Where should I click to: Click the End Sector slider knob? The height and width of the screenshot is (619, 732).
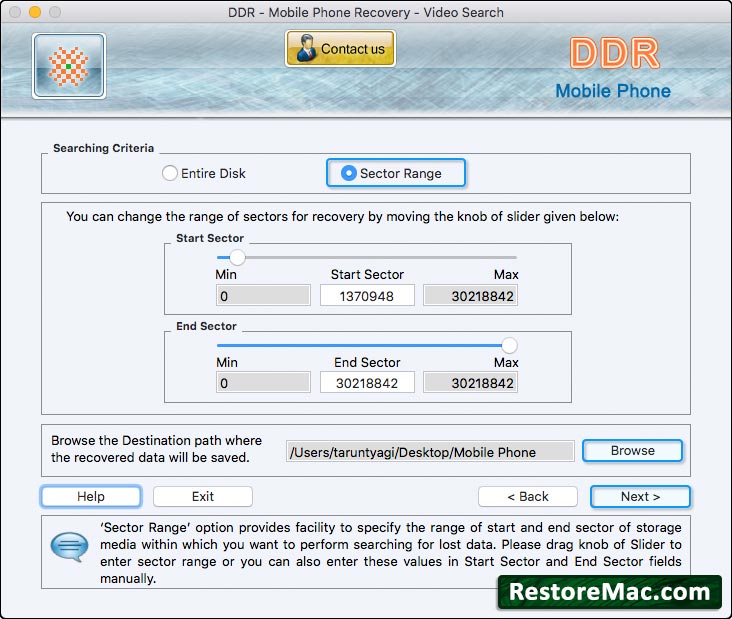coord(509,345)
